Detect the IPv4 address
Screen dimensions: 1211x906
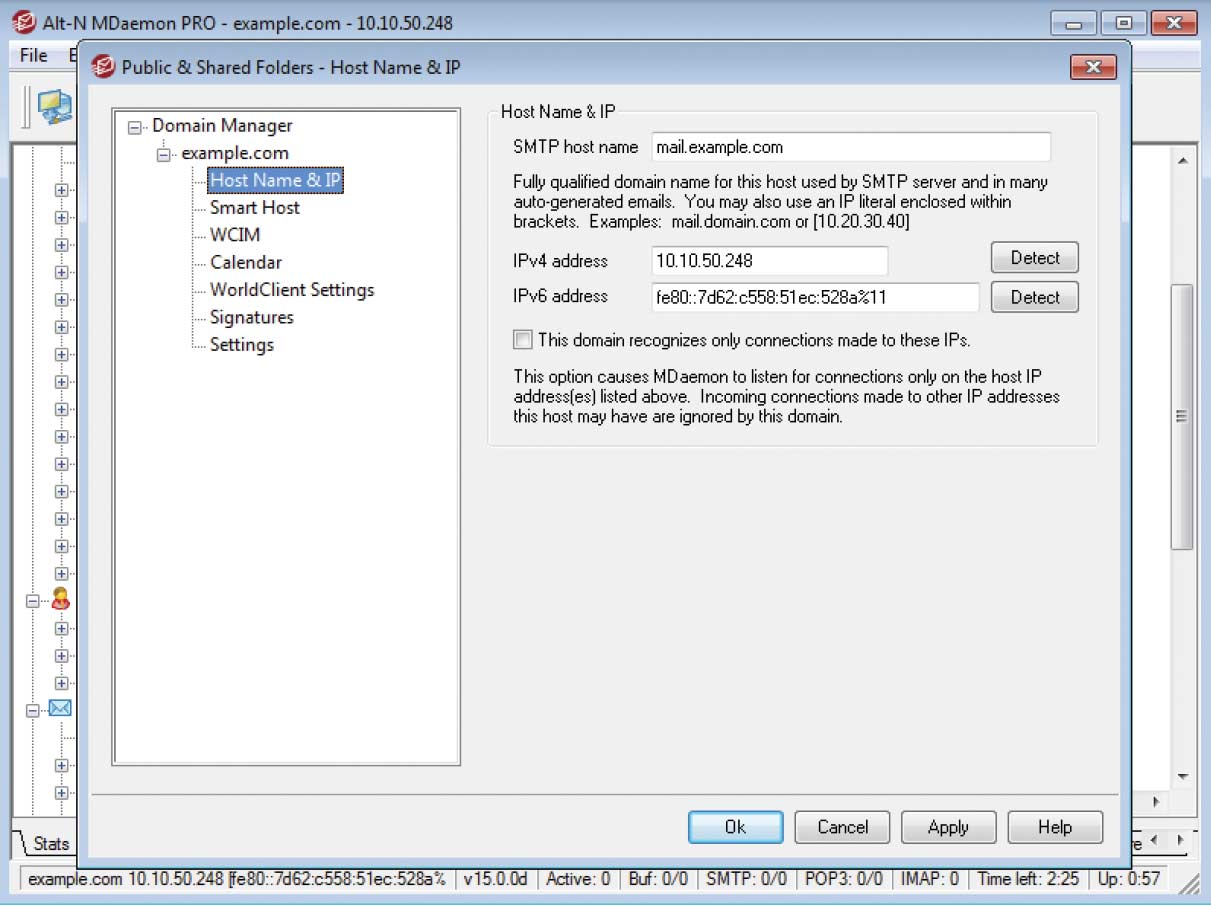click(x=1035, y=258)
